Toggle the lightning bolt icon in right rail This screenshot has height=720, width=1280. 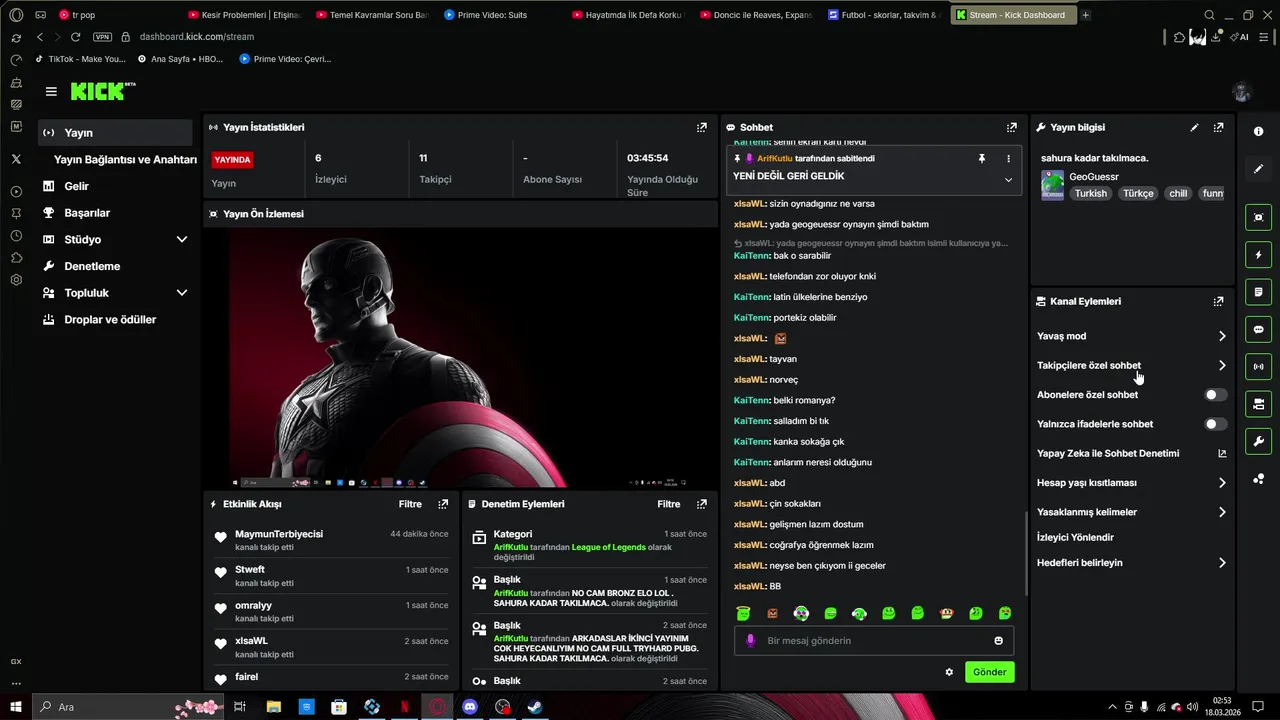(1258, 255)
